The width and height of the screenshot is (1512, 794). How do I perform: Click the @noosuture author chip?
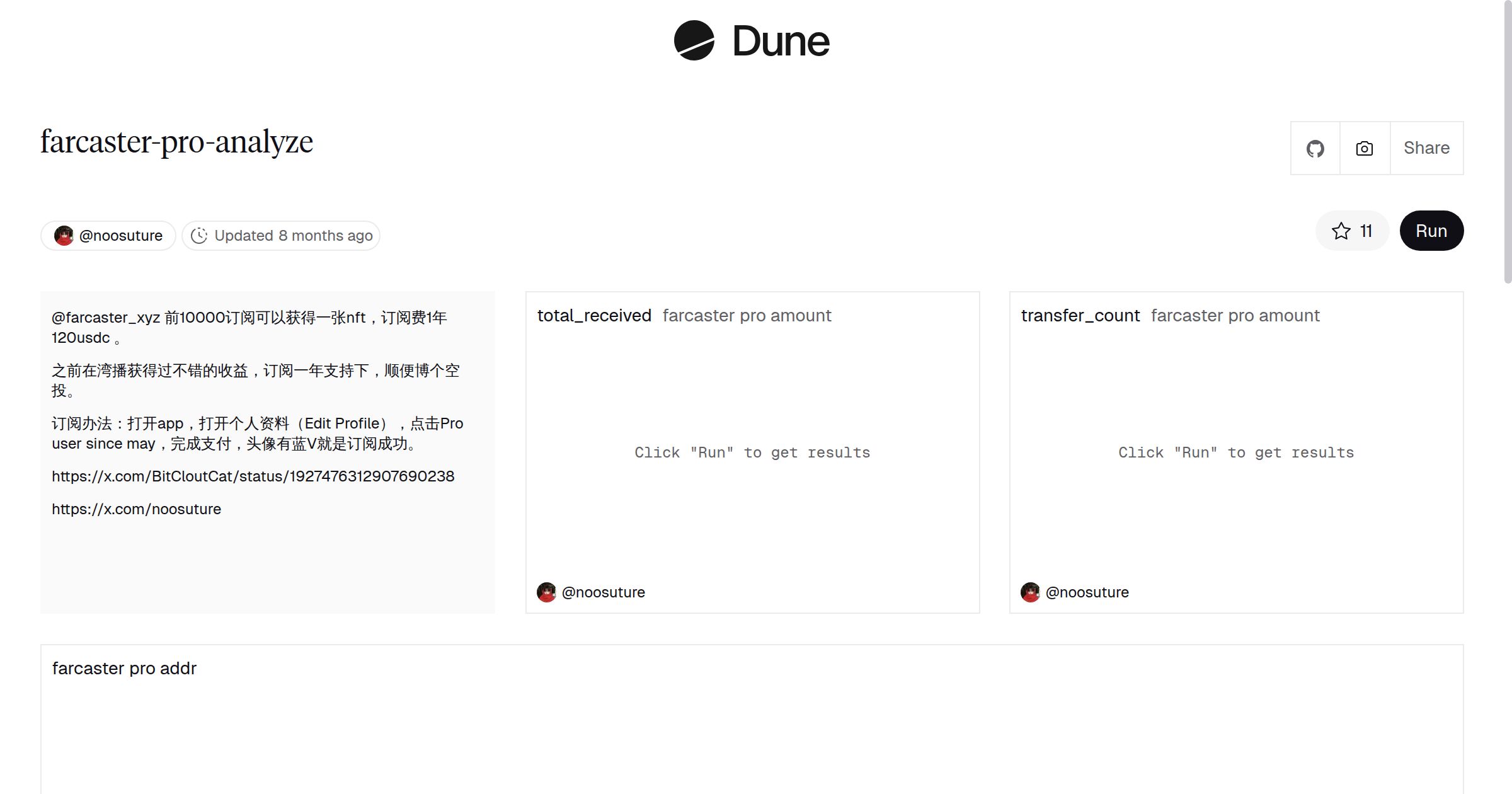pos(120,236)
